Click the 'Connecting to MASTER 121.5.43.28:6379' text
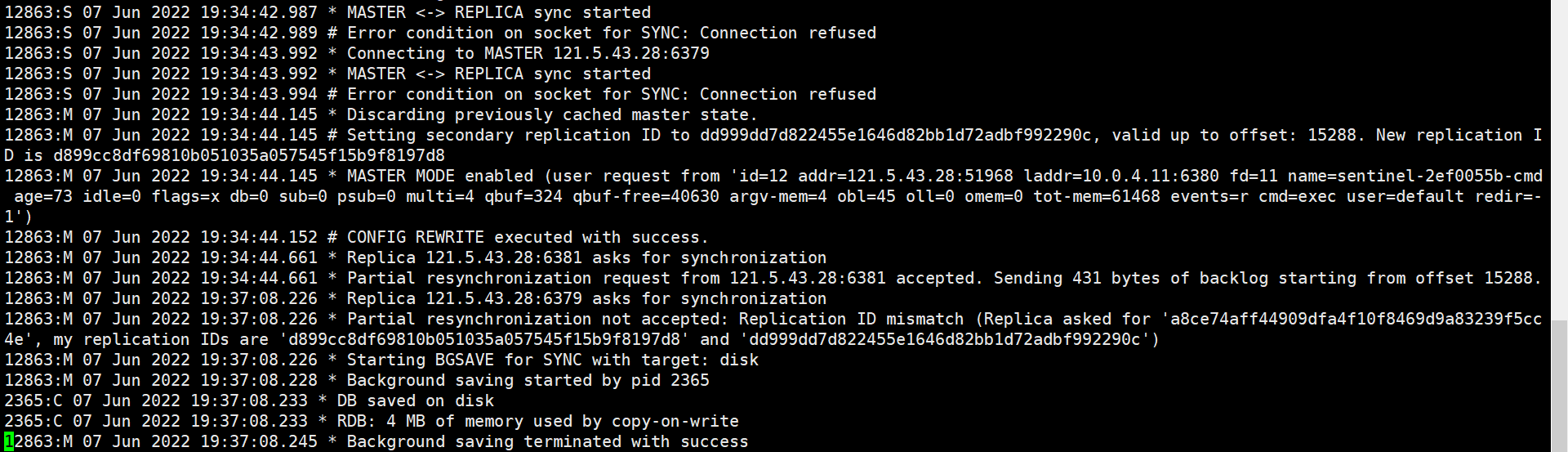 (x=528, y=53)
